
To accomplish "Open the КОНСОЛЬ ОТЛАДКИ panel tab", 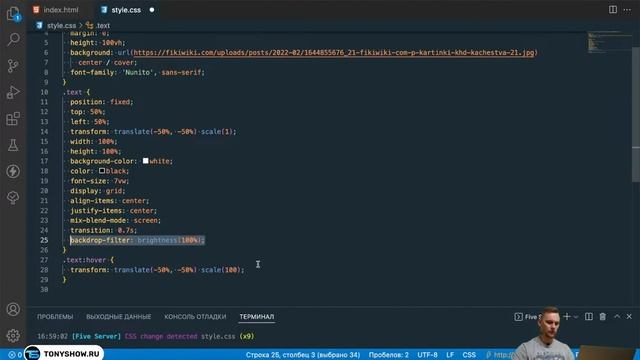I will [195, 317].
